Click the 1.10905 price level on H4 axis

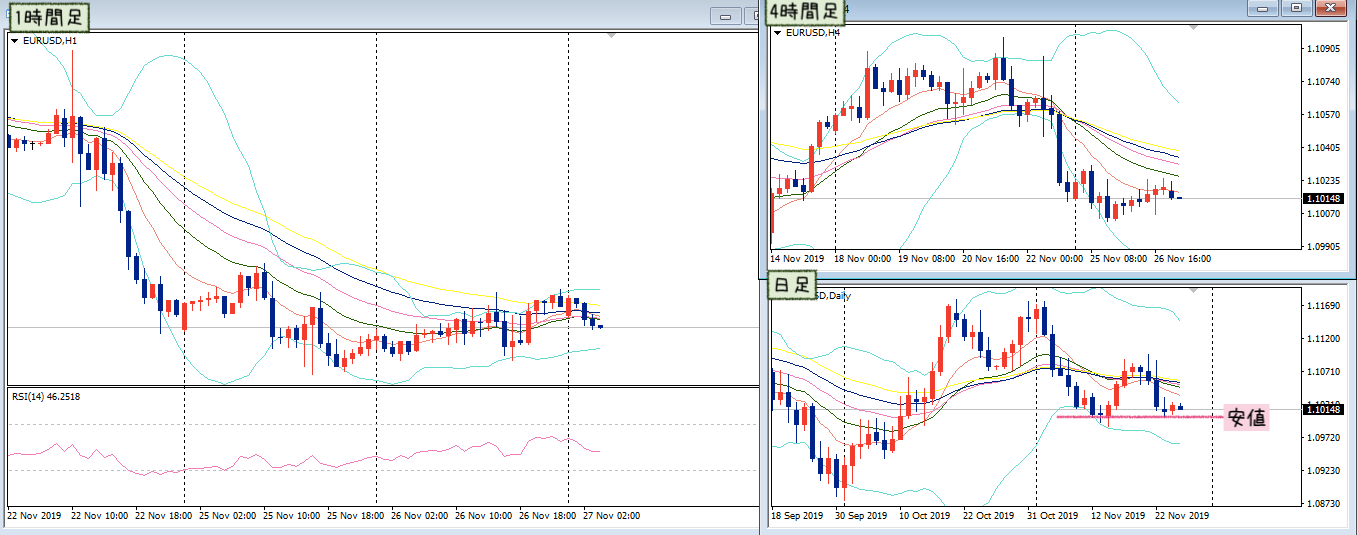coord(1323,48)
